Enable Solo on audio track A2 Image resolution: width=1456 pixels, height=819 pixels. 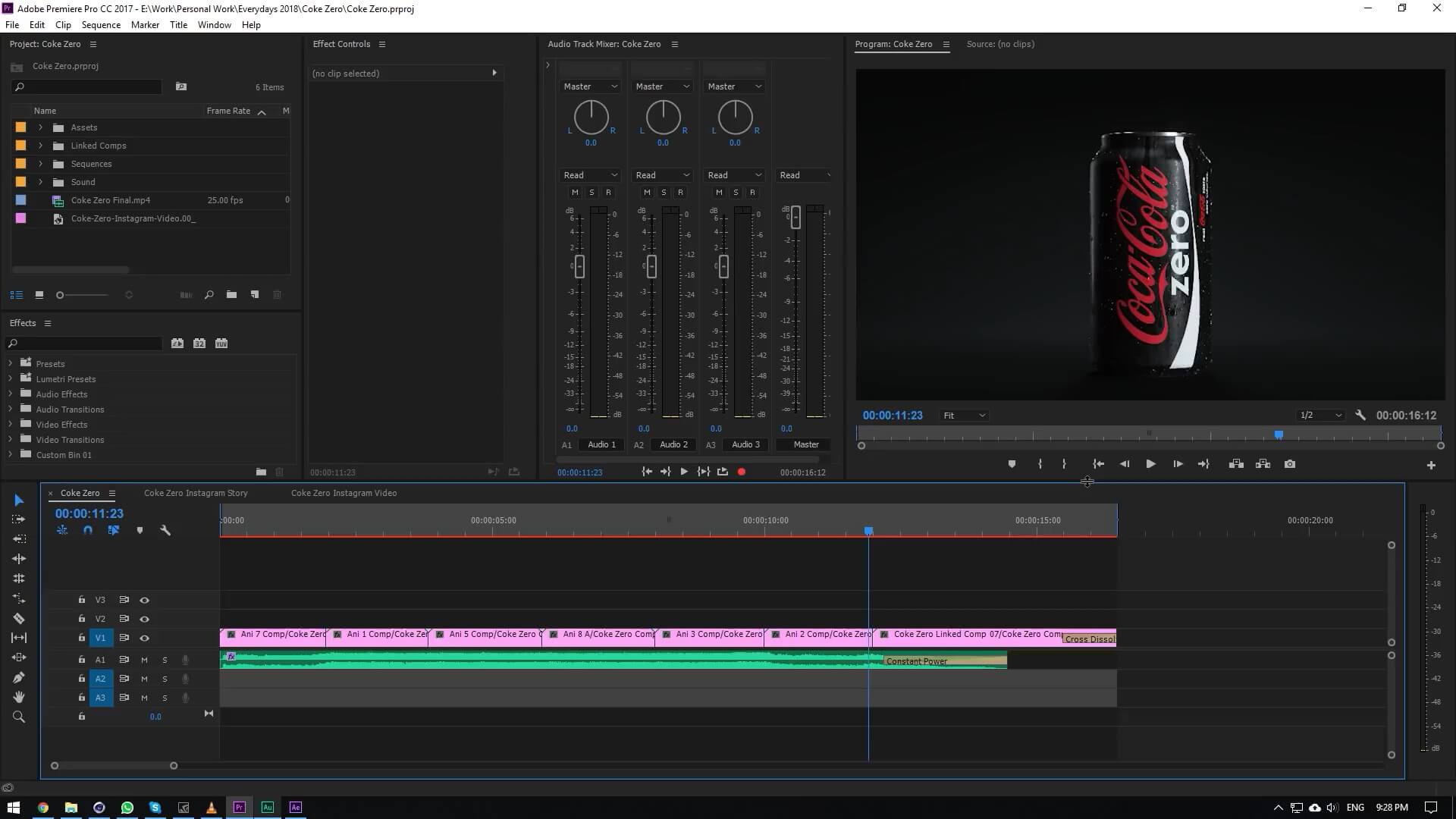[165, 679]
